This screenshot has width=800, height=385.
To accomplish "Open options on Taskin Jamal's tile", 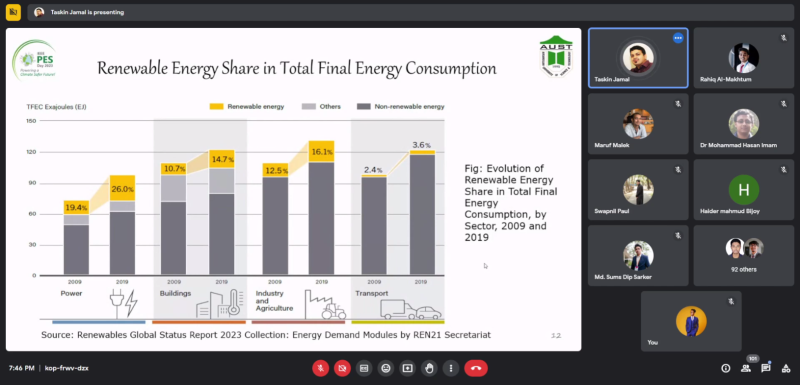I will coord(678,38).
